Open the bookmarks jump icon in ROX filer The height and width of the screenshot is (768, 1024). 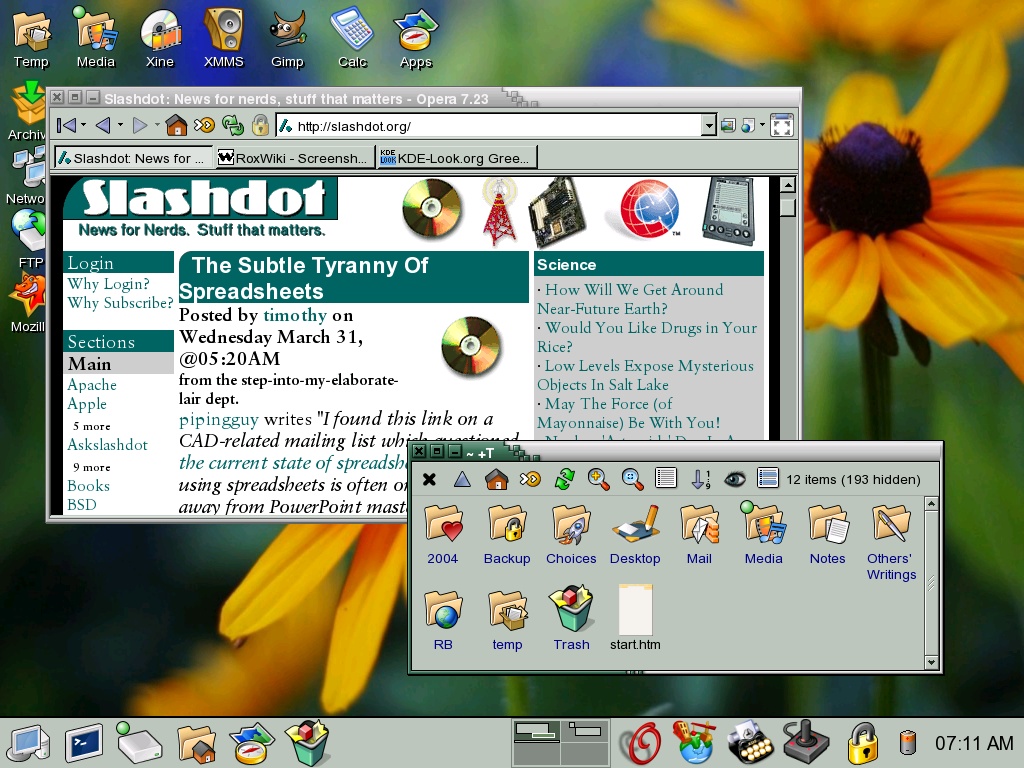530,480
